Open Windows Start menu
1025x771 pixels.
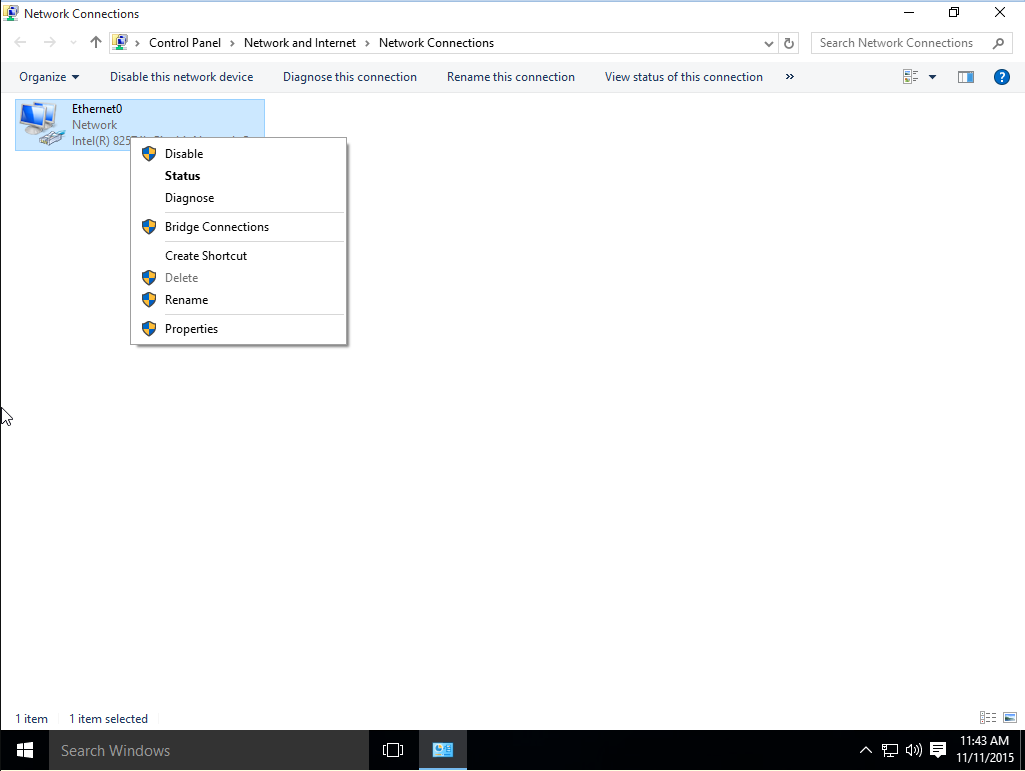tap(24, 750)
